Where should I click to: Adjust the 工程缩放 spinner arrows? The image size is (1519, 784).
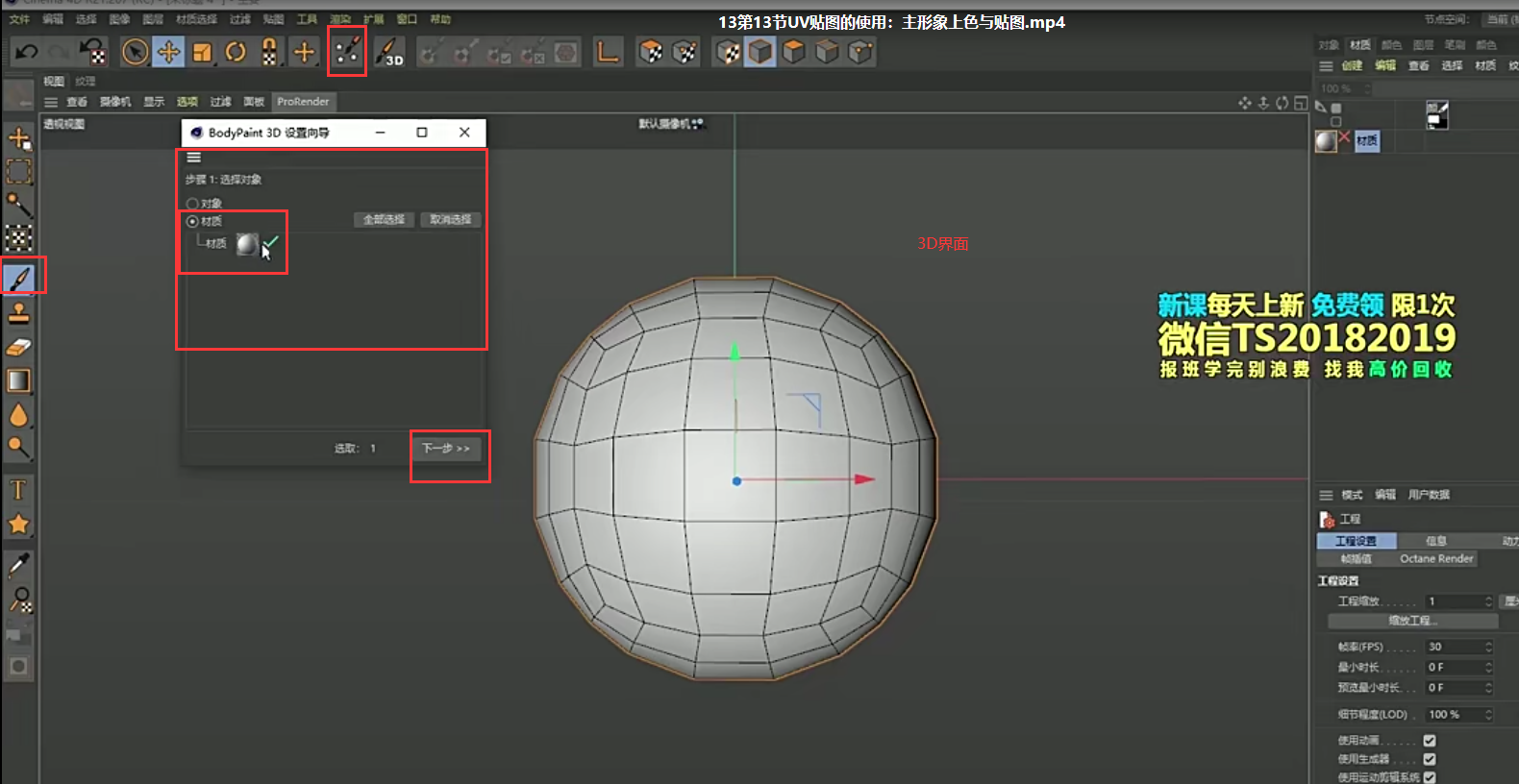pyautogui.click(x=1488, y=601)
